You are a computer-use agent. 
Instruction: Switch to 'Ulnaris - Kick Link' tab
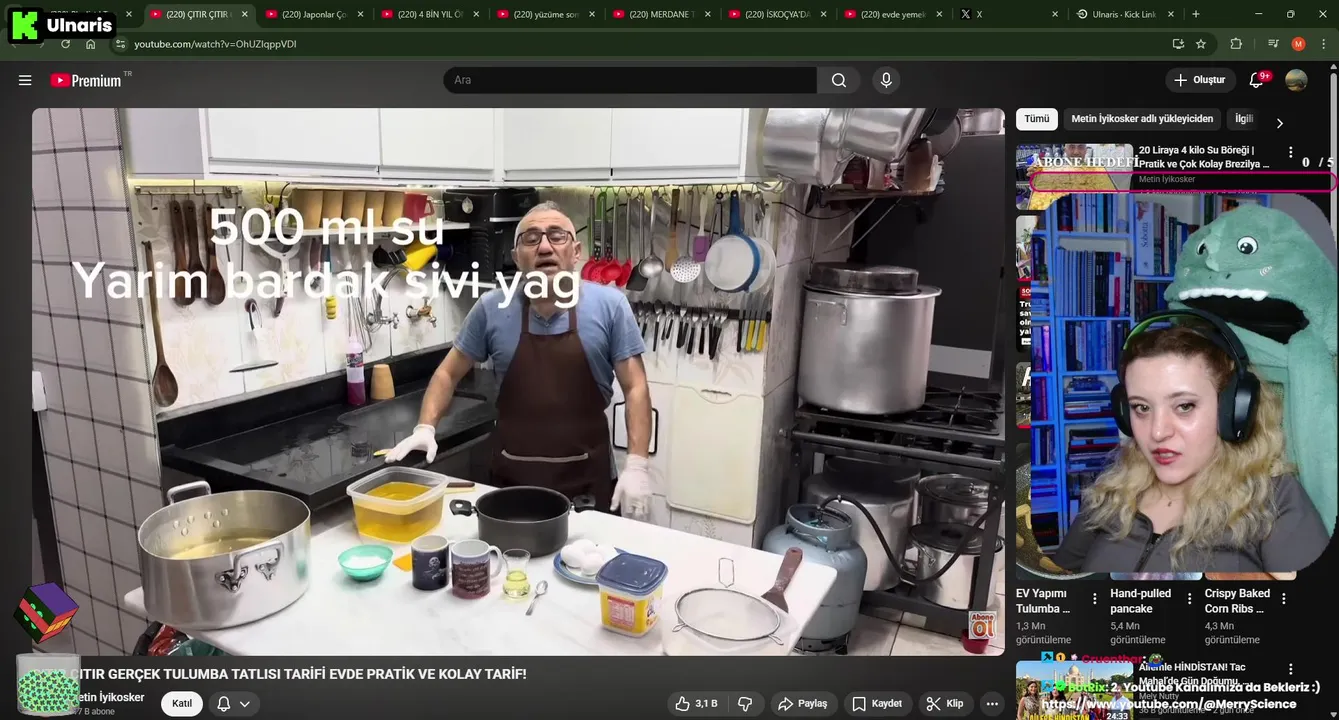1126,14
